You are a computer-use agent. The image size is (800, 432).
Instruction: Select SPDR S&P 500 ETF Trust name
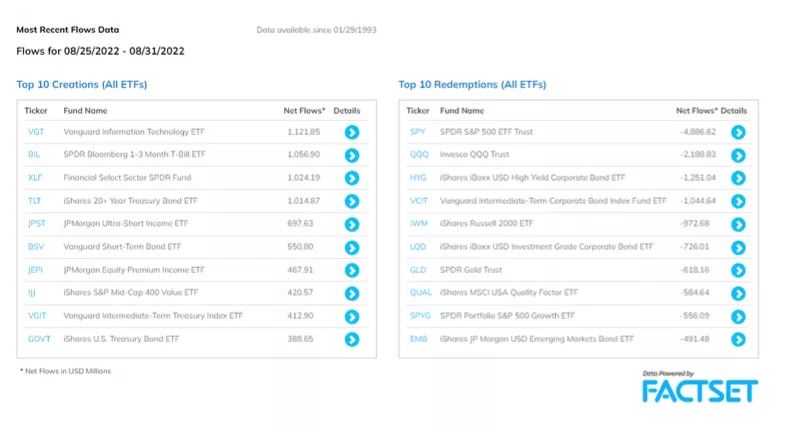(486, 132)
